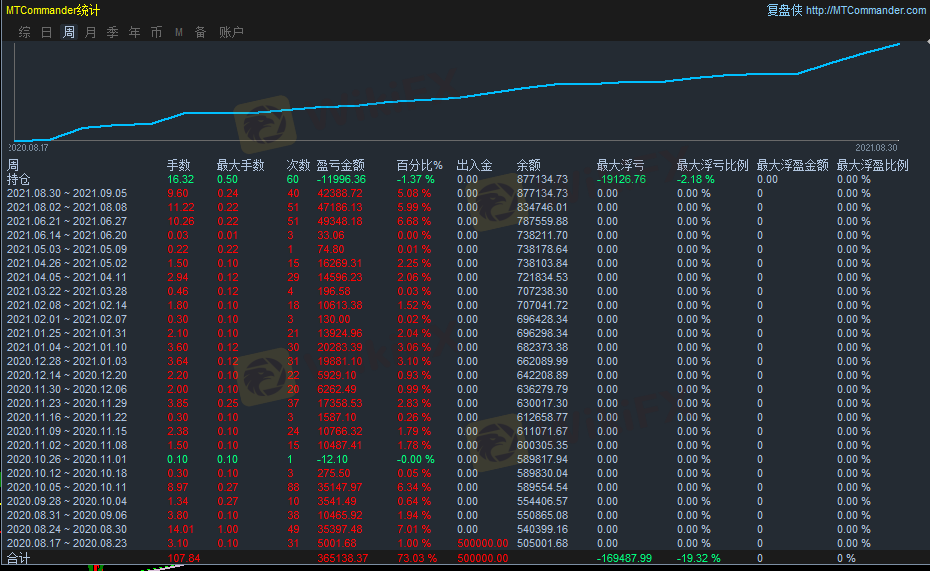Click the 最大浮亏比例 column header
Screen dimensions: 930x571
(x=712, y=165)
